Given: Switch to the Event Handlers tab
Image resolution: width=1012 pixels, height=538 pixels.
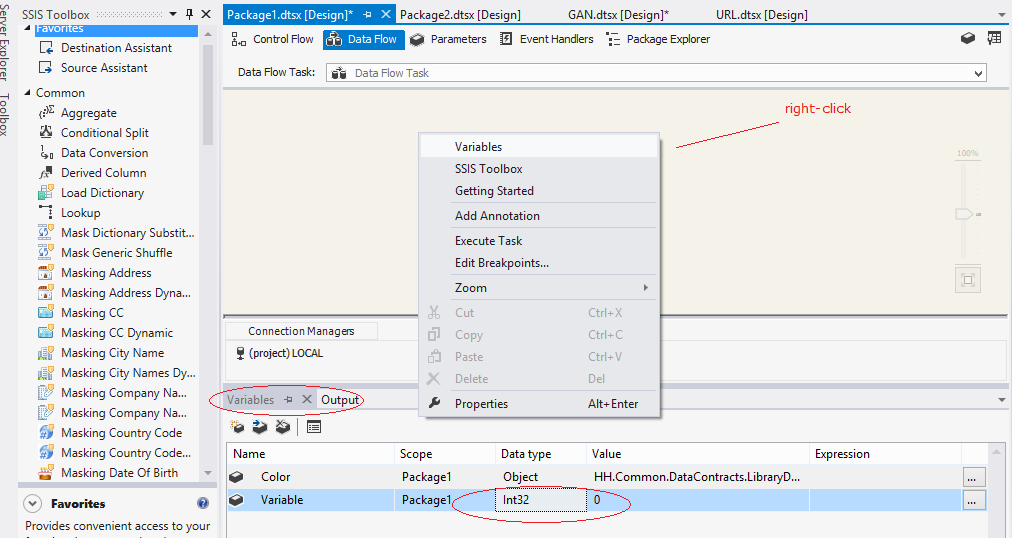Looking at the screenshot, I should pyautogui.click(x=547, y=39).
